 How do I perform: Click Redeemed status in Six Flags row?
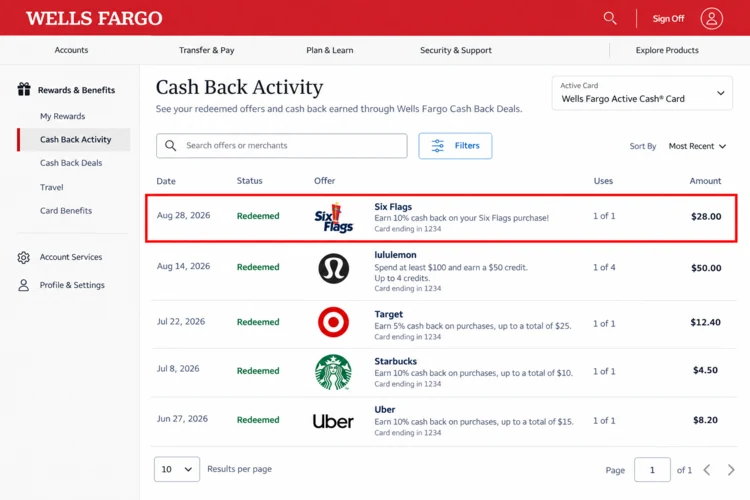pos(258,216)
